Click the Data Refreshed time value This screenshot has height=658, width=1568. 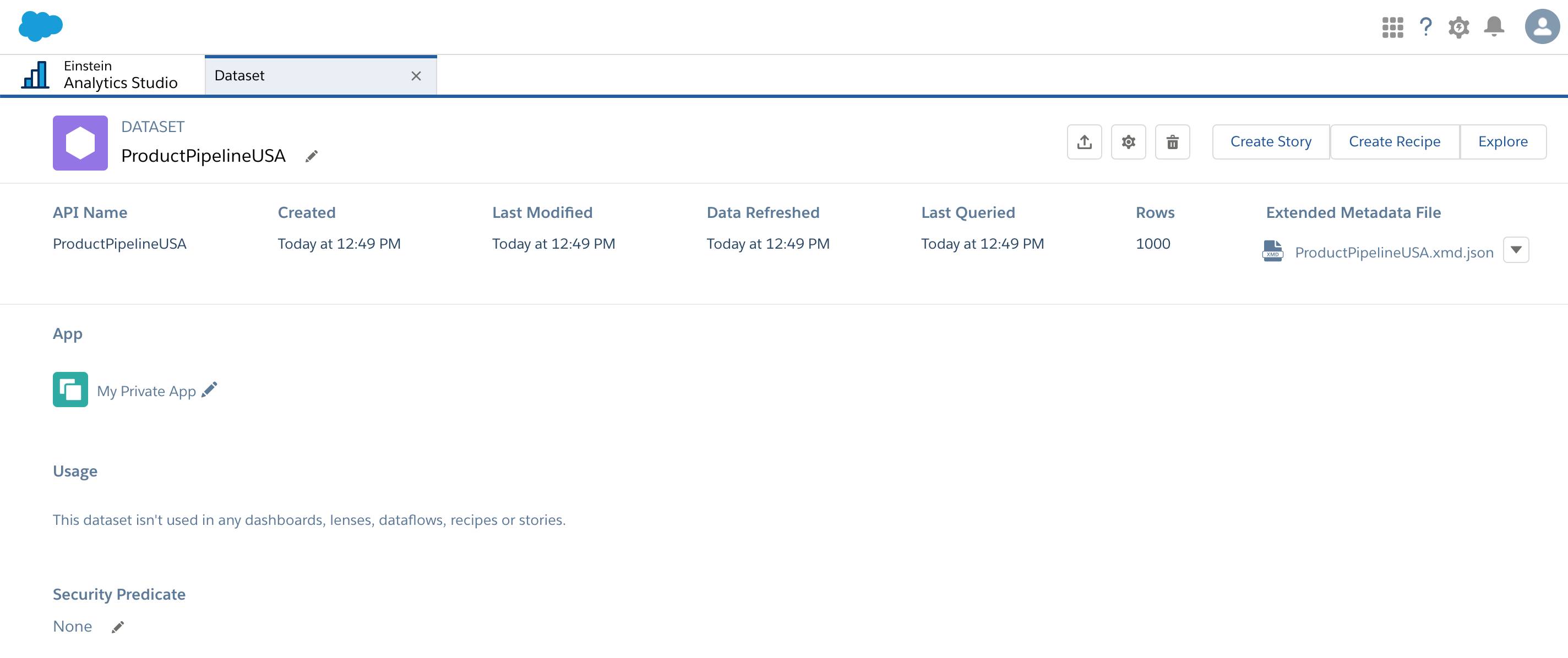coord(767,244)
